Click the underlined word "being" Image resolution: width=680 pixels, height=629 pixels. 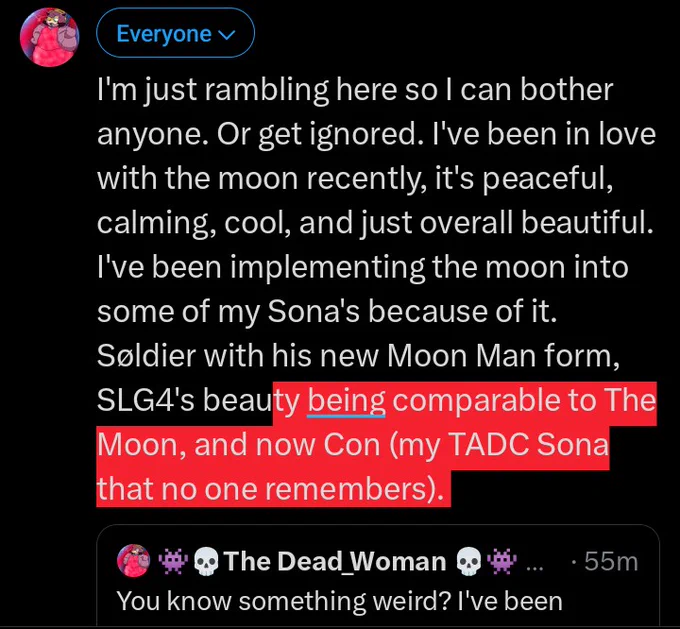click(x=346, y=401)
